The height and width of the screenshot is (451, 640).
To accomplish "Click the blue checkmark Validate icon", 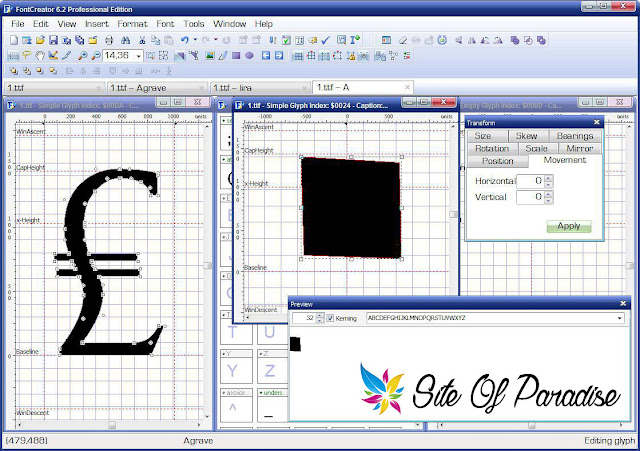I will [326, 40].
